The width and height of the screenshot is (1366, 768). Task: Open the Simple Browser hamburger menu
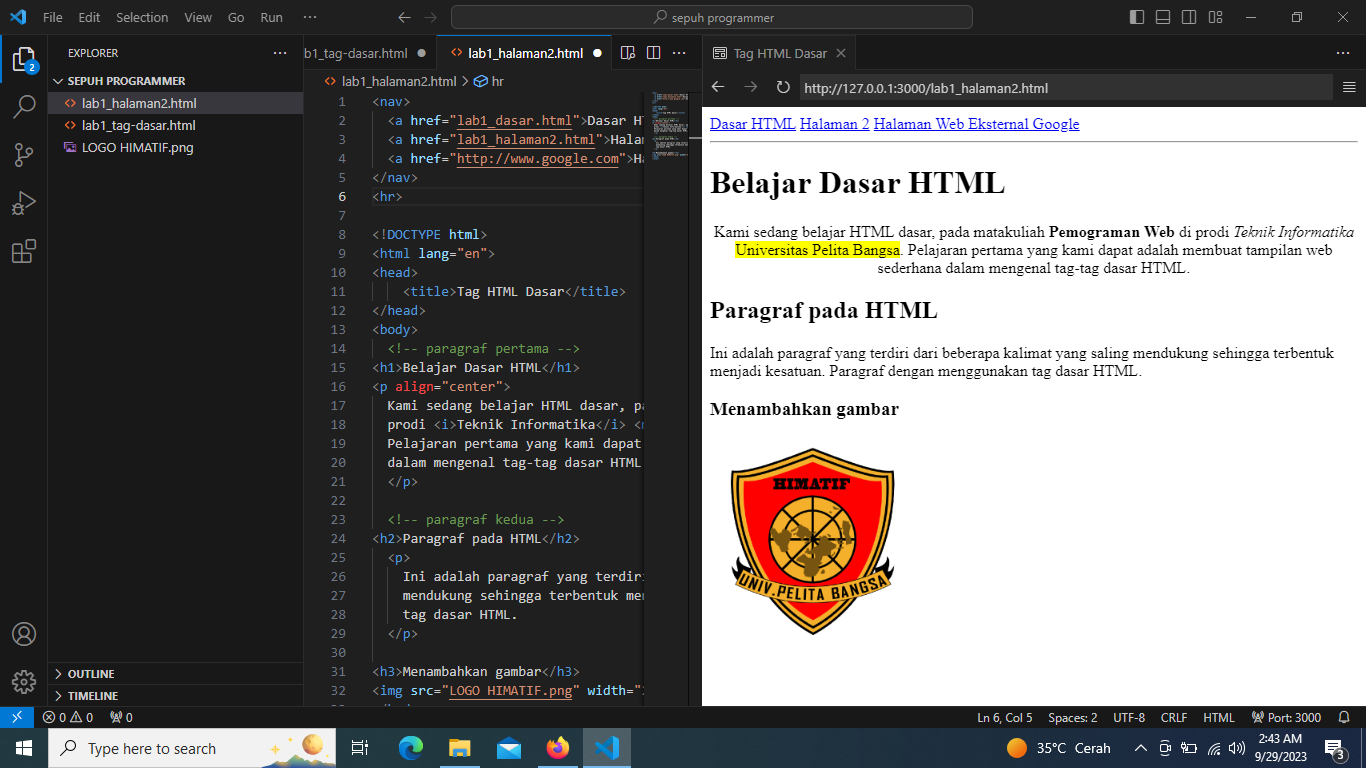1346,87
